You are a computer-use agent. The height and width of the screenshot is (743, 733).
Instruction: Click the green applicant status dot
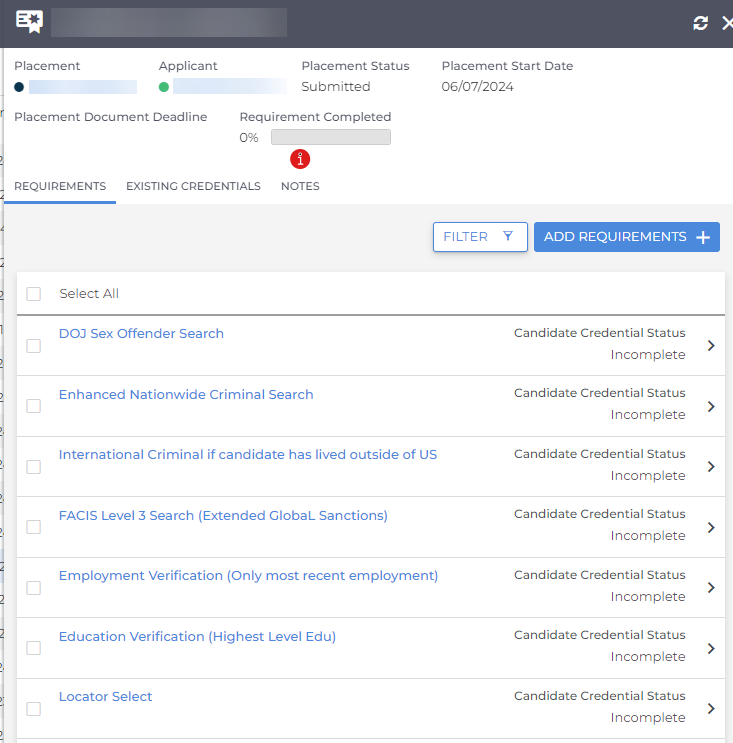[x=164, y=87]
